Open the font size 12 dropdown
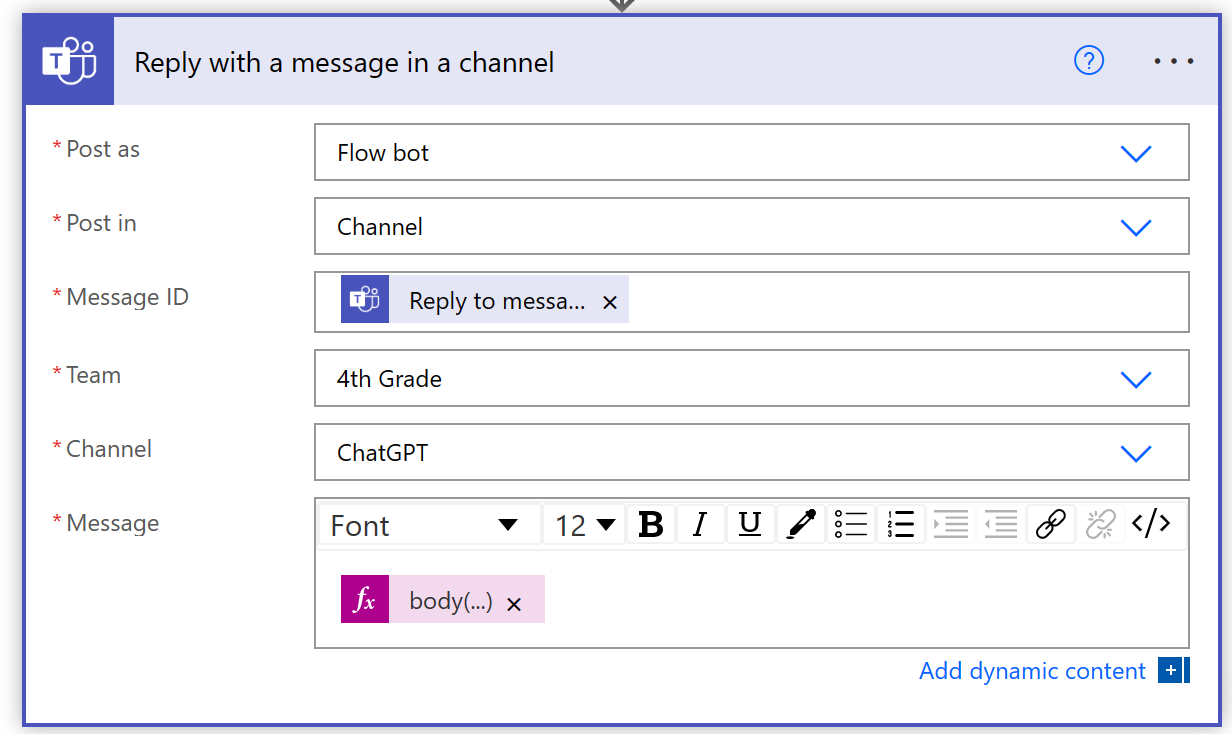Screen dimensions: 1232x734 click(x=584, y=525)
